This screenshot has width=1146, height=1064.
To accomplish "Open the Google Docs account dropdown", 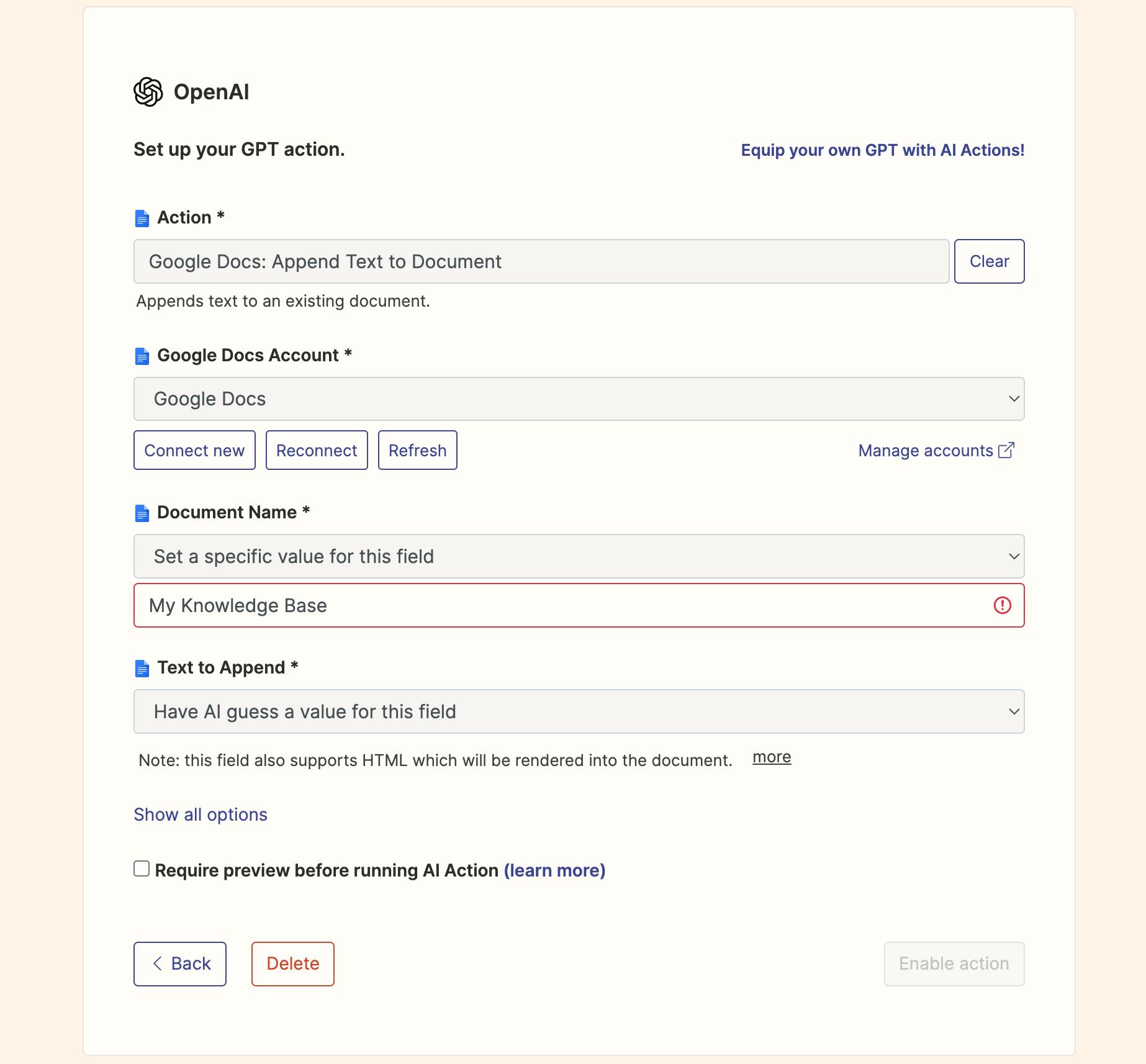I will [579, 399].
